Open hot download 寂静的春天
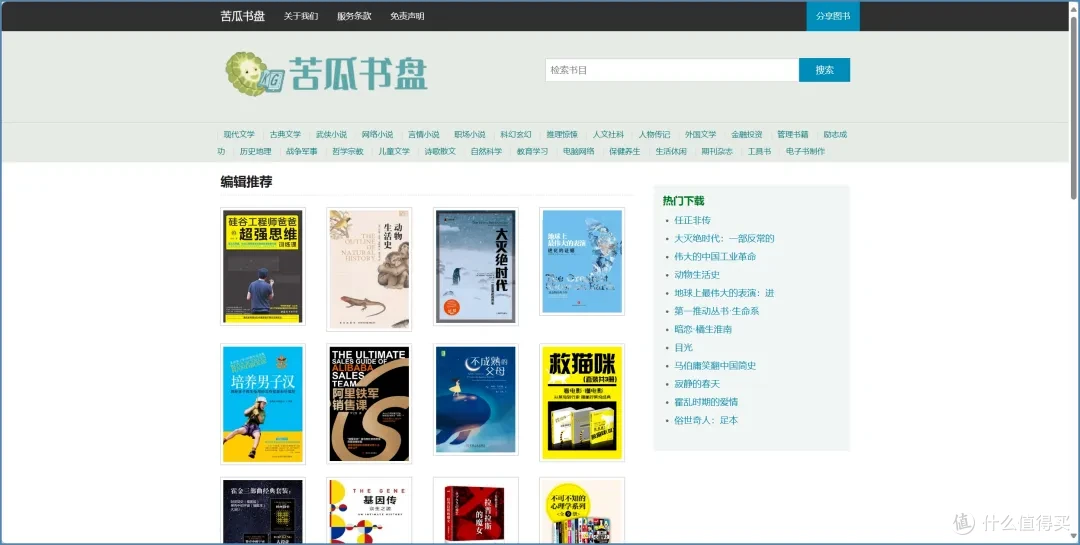1080x545 pixels. (697, 384)
